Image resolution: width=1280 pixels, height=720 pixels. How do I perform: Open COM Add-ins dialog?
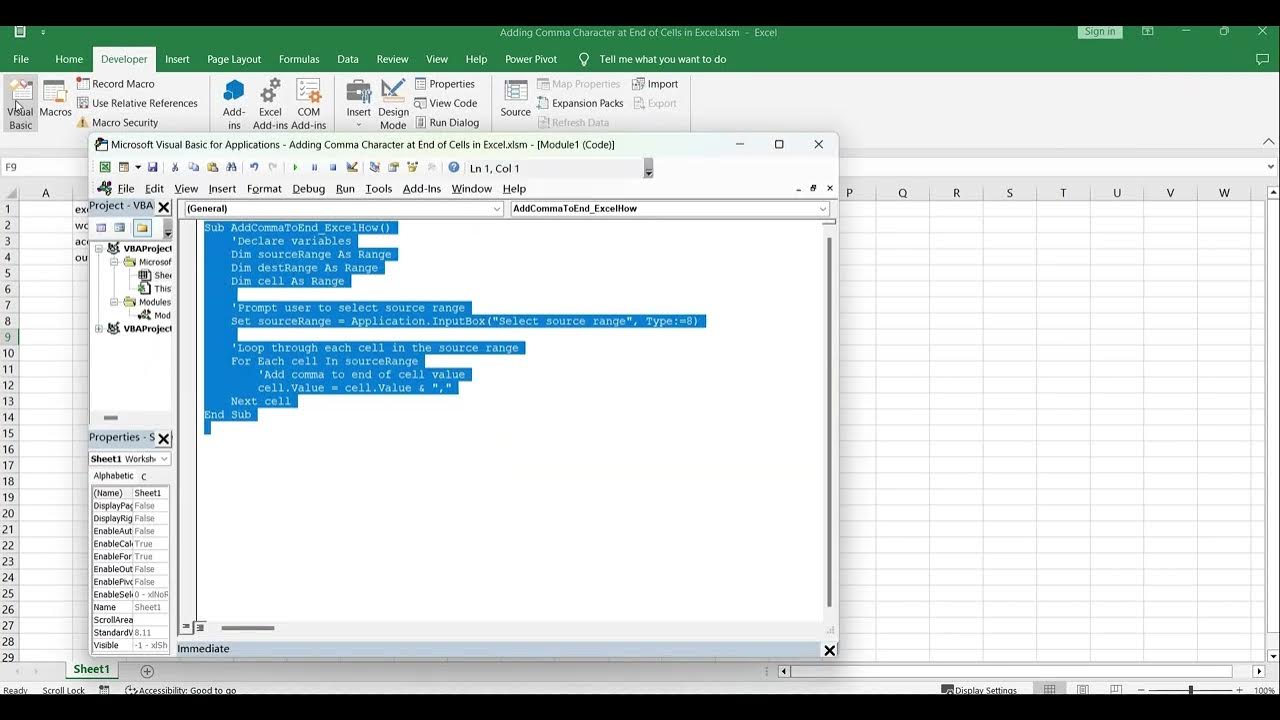pos(308,104)
